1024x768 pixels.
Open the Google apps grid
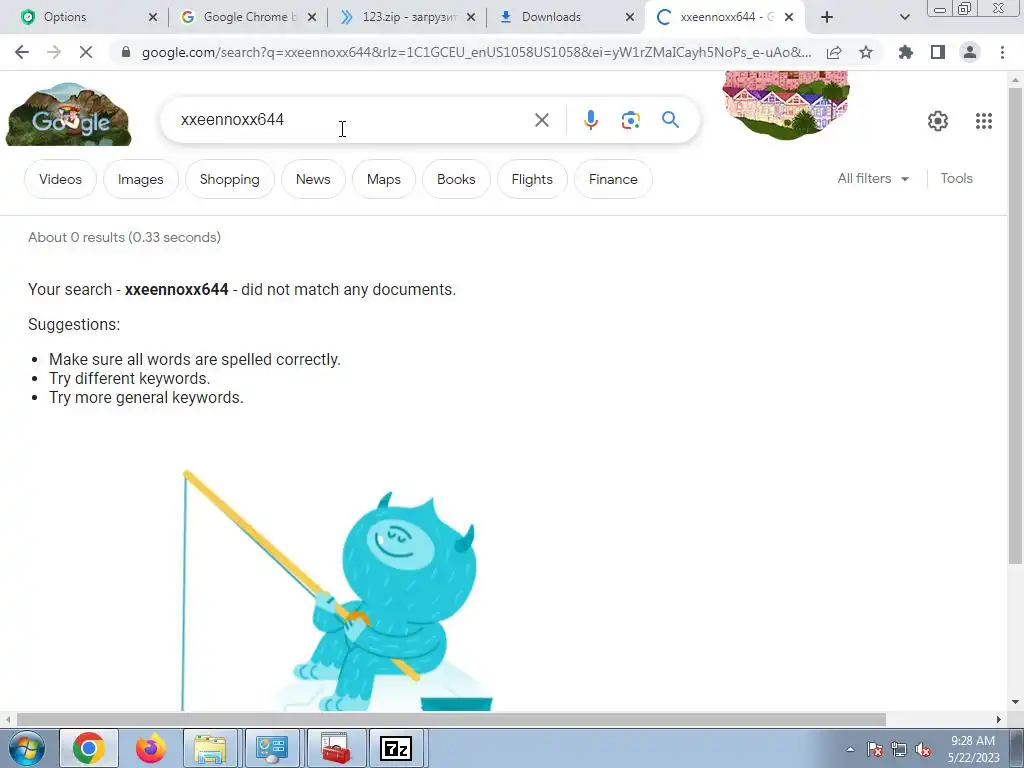coord(984,121)
